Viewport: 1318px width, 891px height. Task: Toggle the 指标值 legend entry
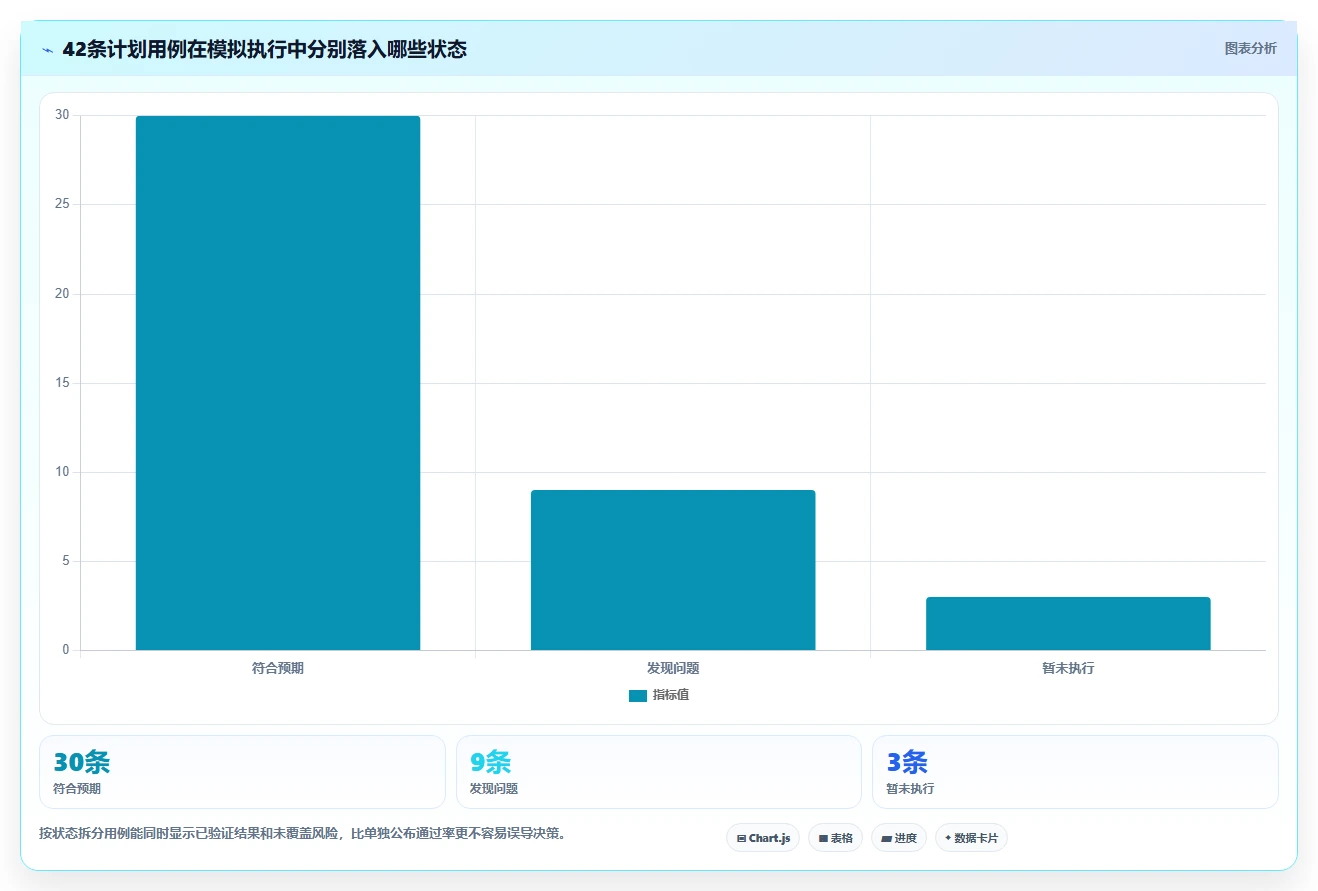[659, 695]
